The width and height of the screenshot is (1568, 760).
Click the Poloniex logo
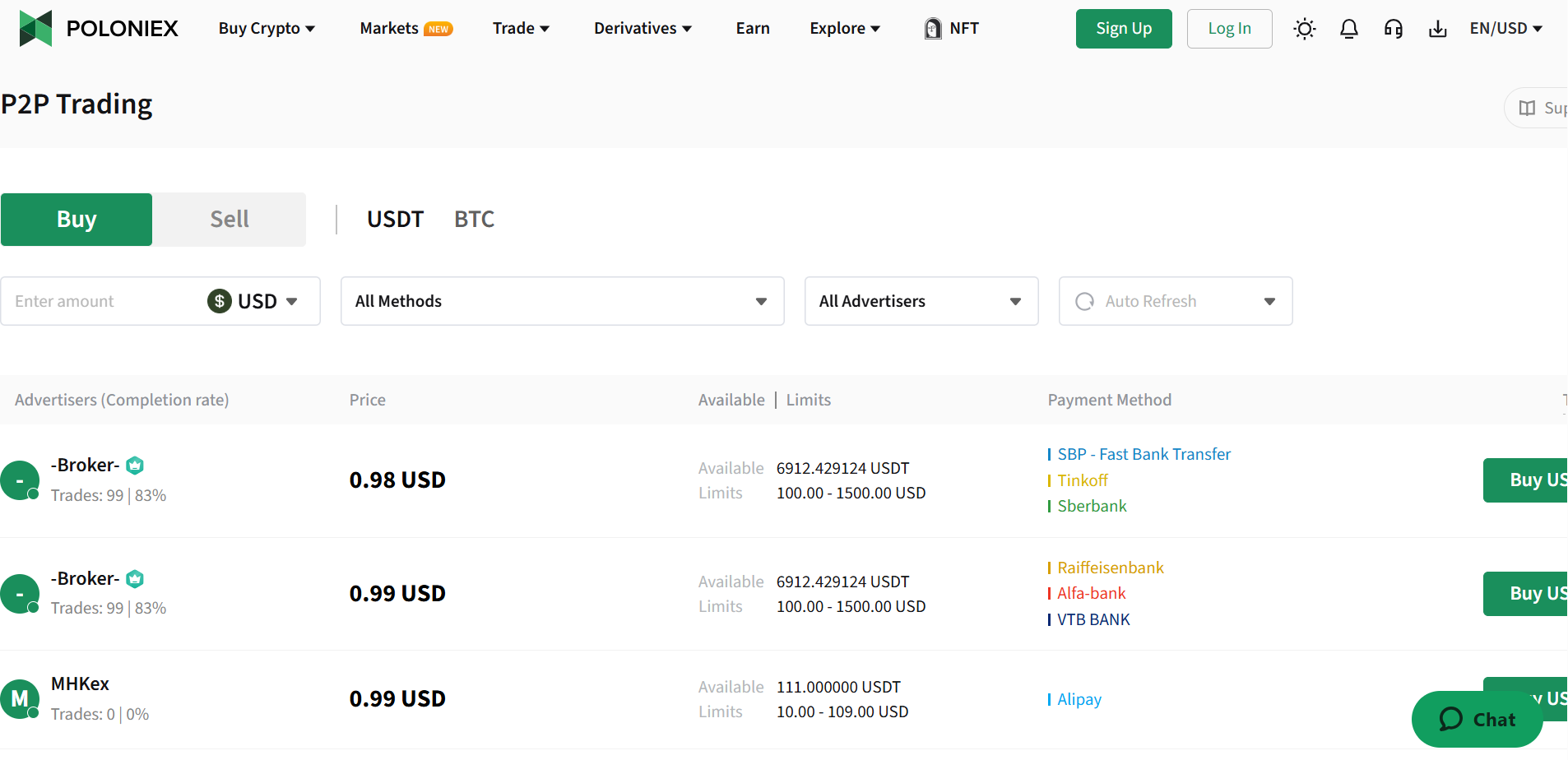[97, 28]
